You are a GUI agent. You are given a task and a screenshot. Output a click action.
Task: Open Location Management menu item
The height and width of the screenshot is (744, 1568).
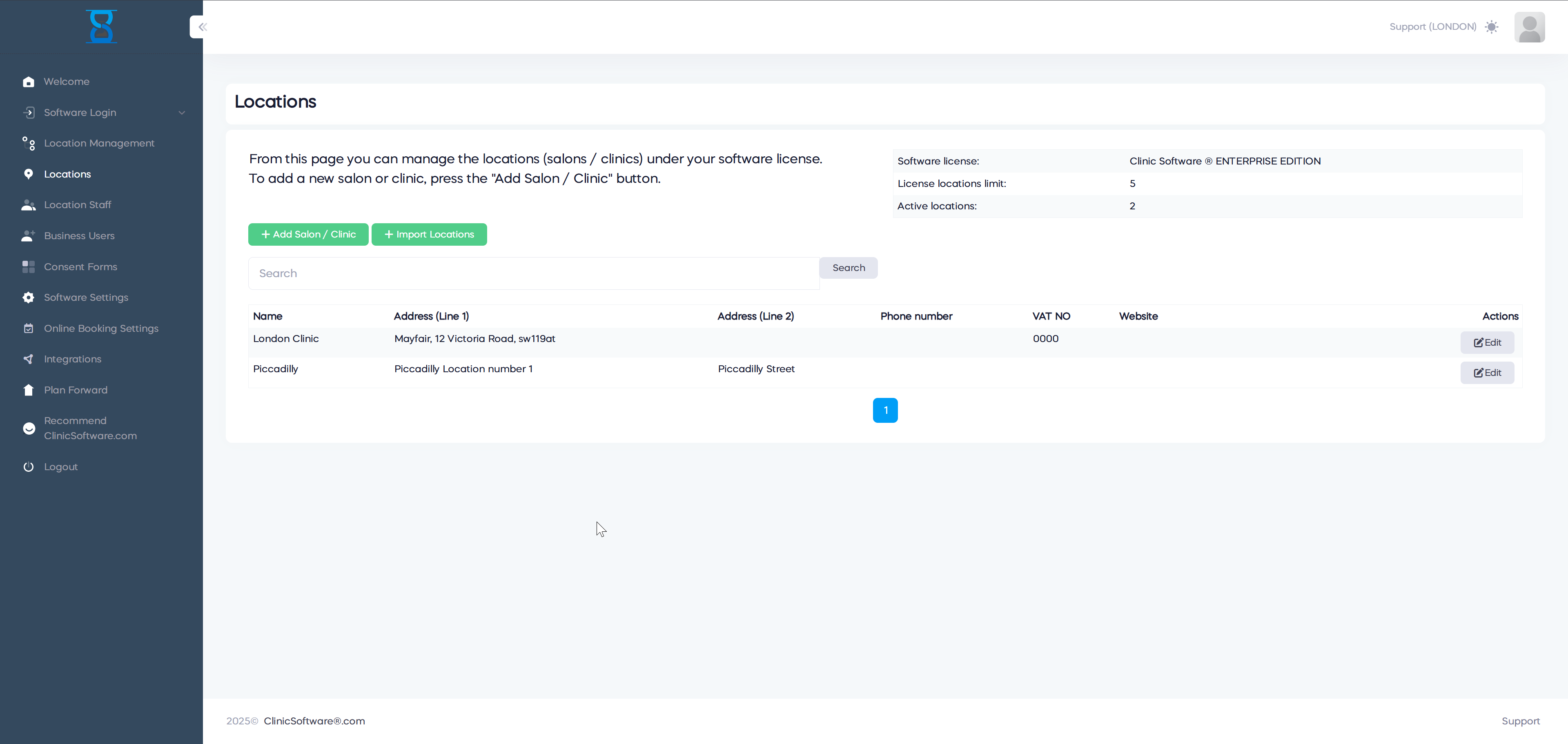(98, 143)
